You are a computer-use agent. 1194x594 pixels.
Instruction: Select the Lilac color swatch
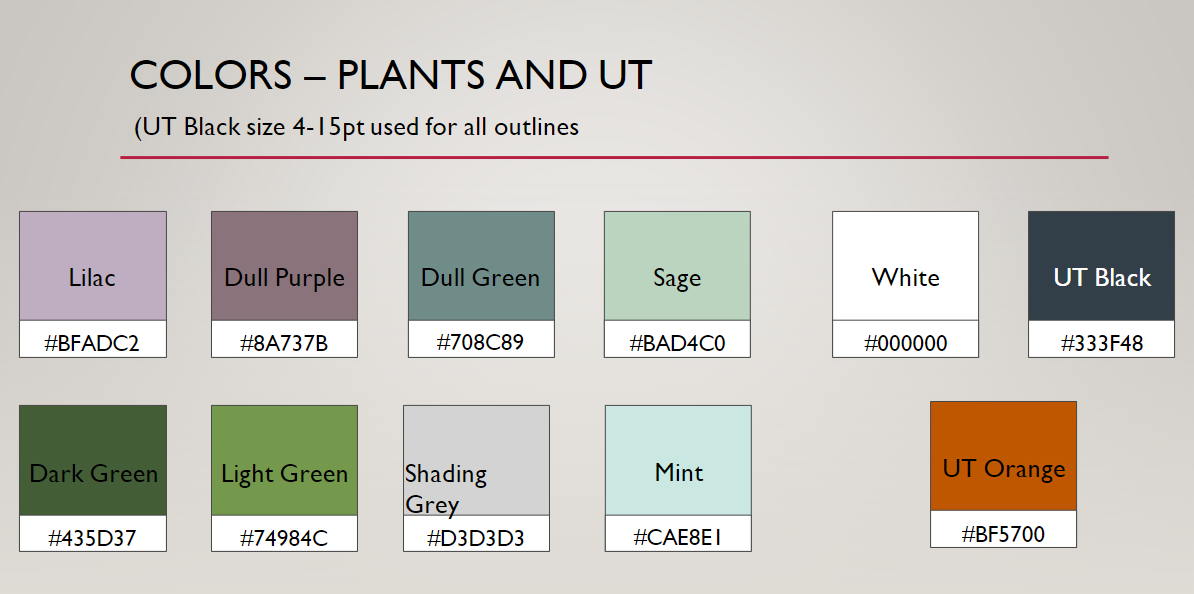pos(93,266)
